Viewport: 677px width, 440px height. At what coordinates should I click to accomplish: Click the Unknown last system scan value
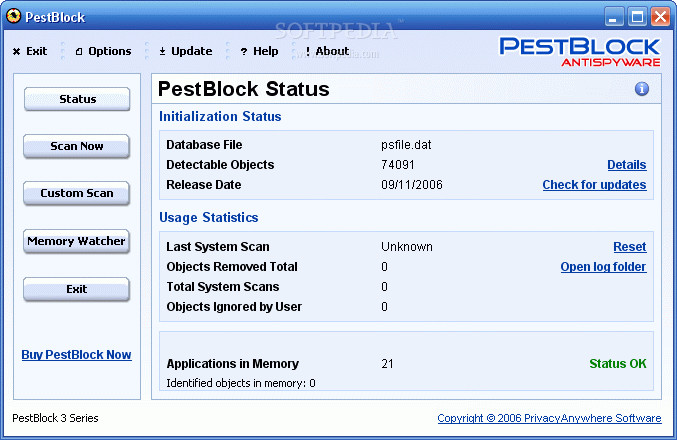pos(407,247)
